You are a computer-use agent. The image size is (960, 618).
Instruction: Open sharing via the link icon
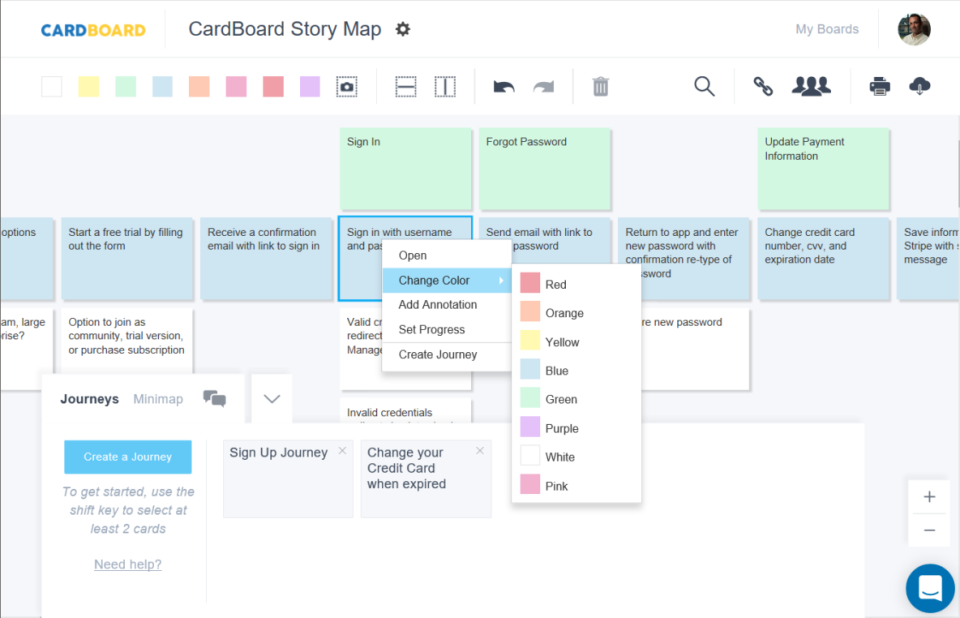pyautogui.click(x=763, y=87)
